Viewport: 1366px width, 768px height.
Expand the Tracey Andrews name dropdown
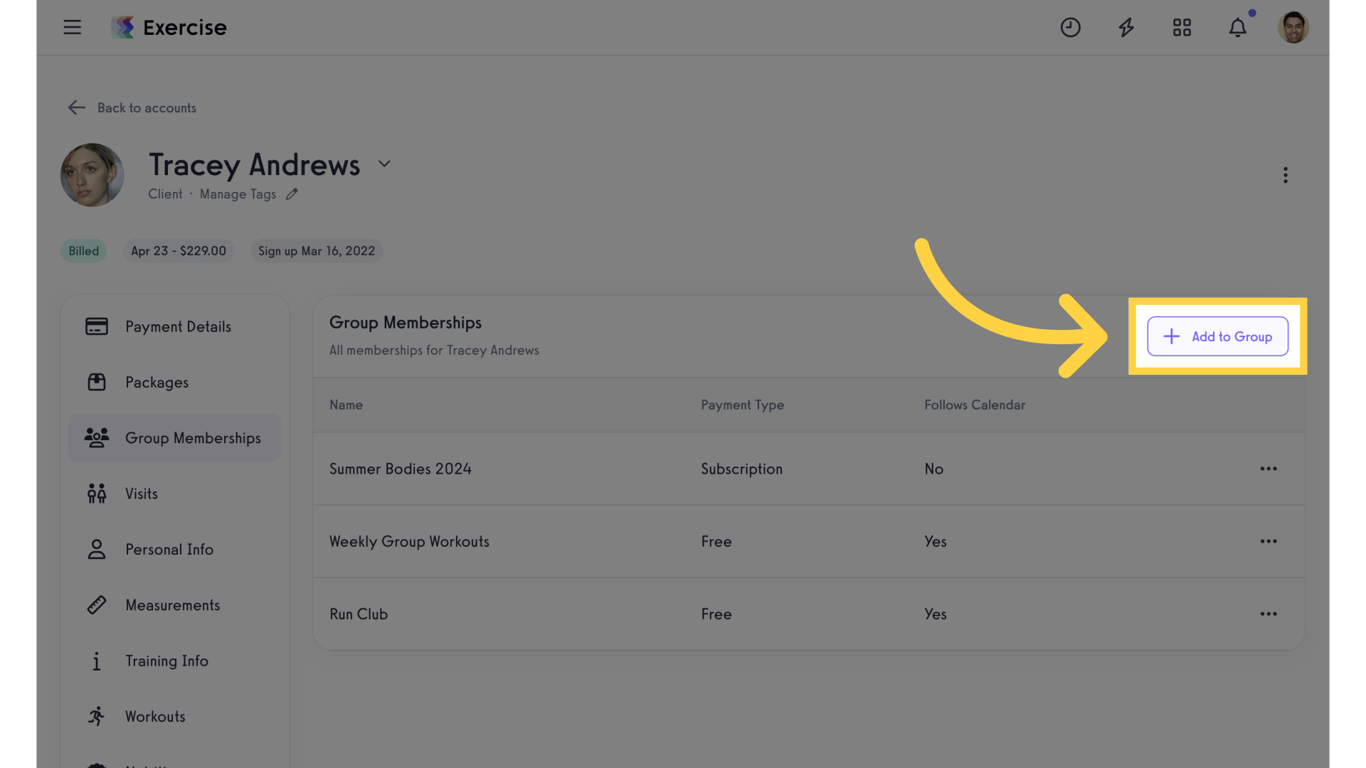(x=384, y=164)
